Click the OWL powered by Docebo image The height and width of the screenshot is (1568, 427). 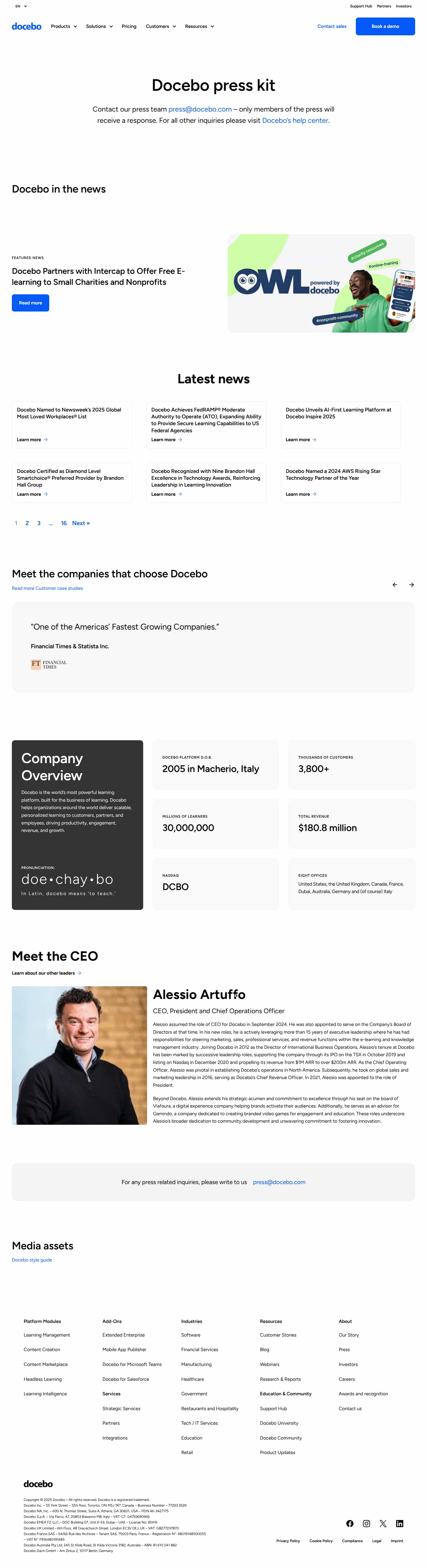pyautogui.click(x=321, y=283)
